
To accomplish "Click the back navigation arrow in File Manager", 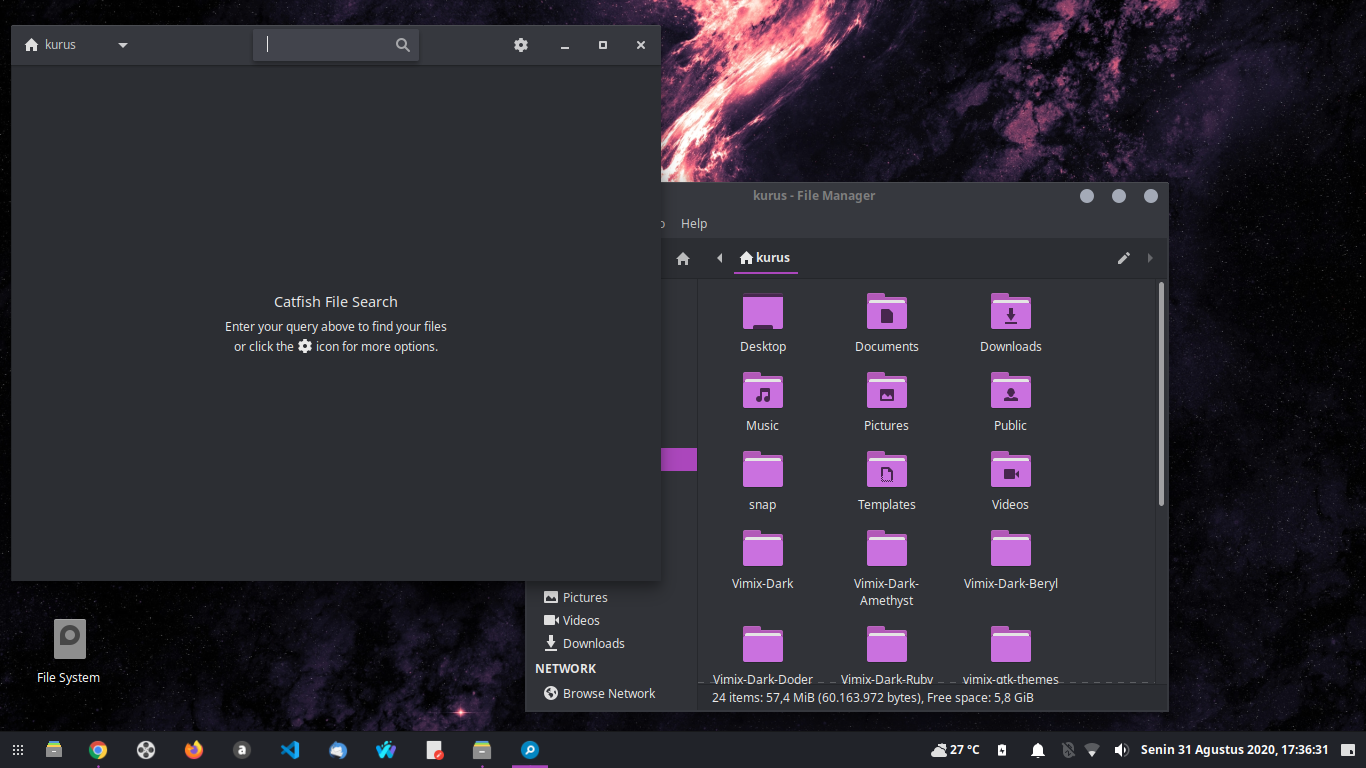I will point(719,258).
